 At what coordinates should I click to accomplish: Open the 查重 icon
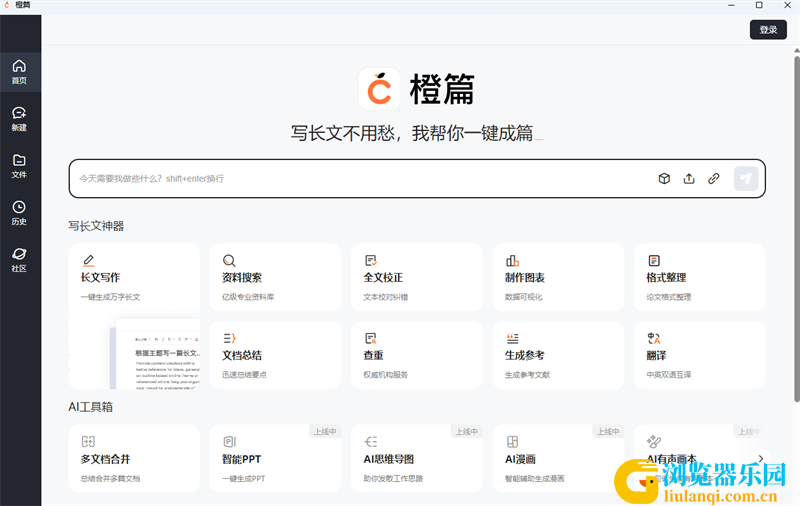point(371,338)
